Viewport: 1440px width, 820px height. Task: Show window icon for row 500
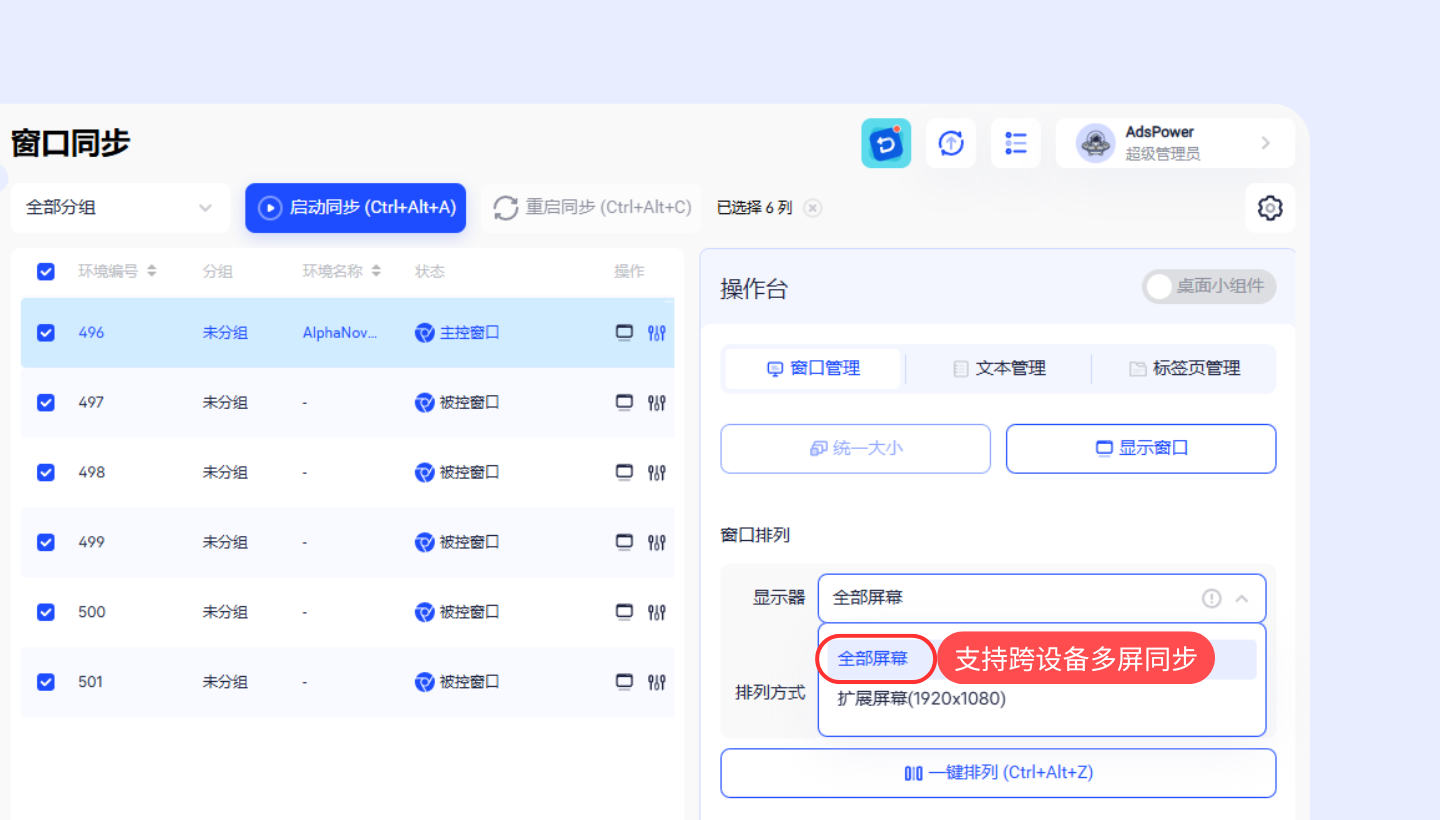[x=624, y=612]
